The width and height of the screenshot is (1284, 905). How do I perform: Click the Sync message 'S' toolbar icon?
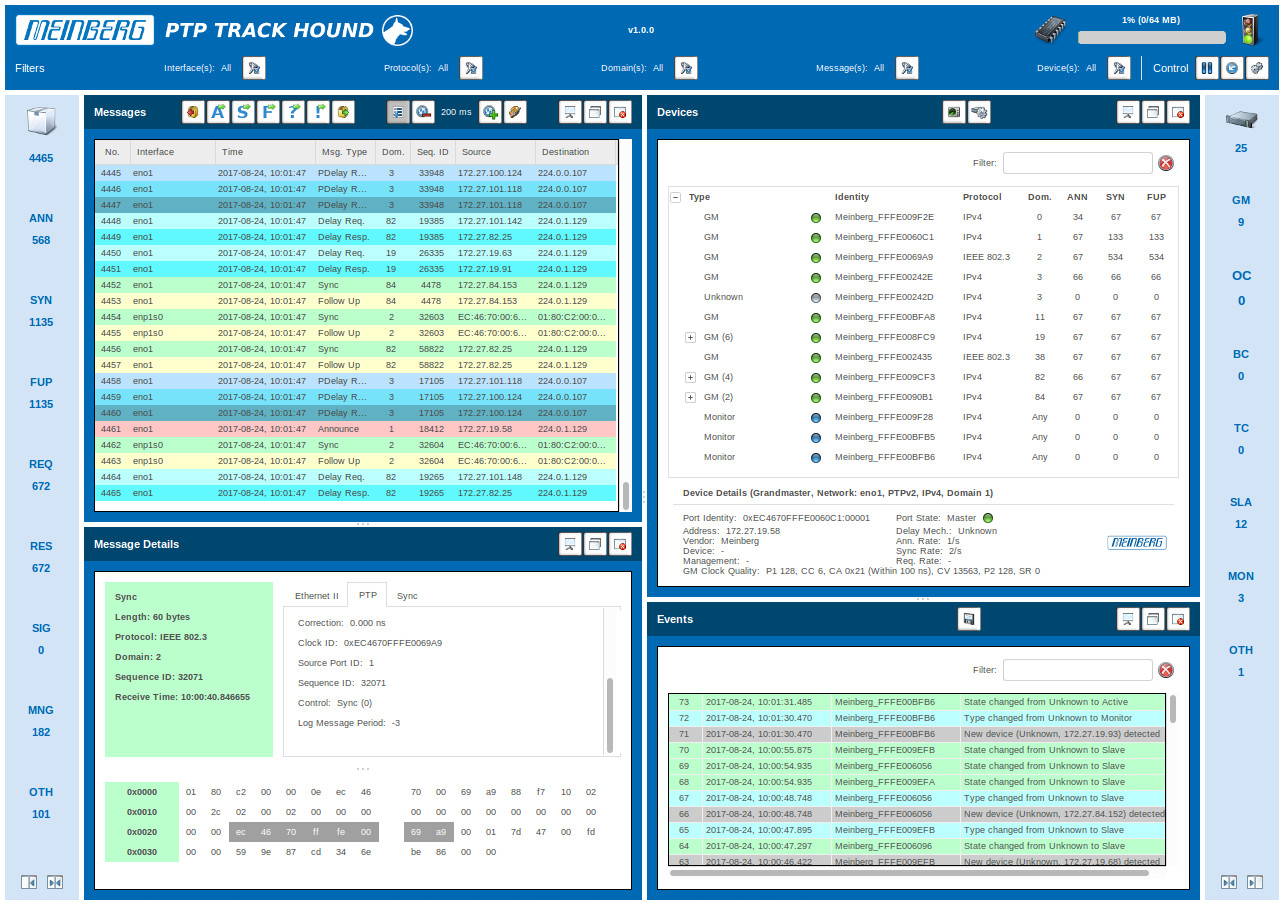pos(243,112)
